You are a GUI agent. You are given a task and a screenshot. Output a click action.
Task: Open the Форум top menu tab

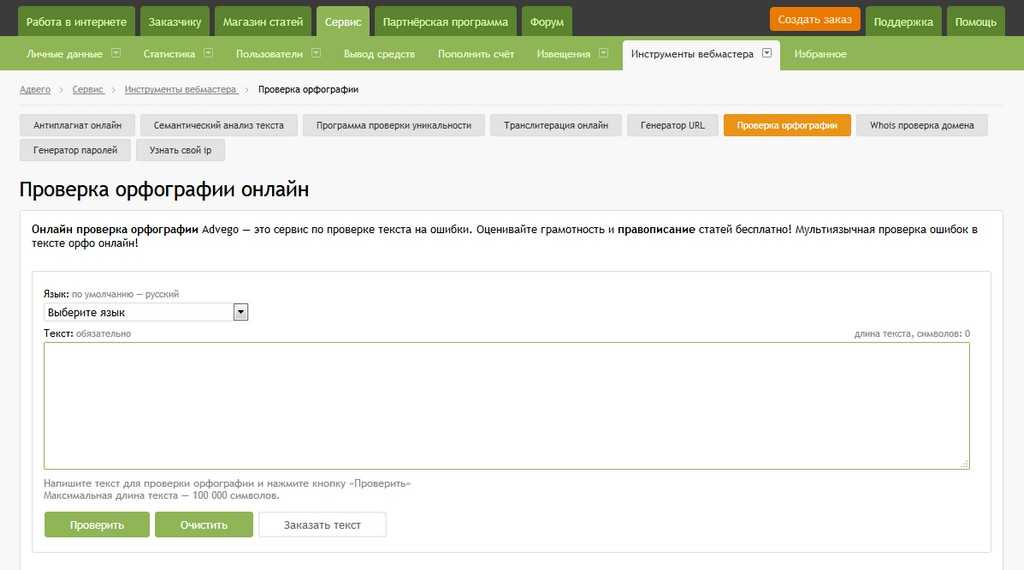click(547, 22)
